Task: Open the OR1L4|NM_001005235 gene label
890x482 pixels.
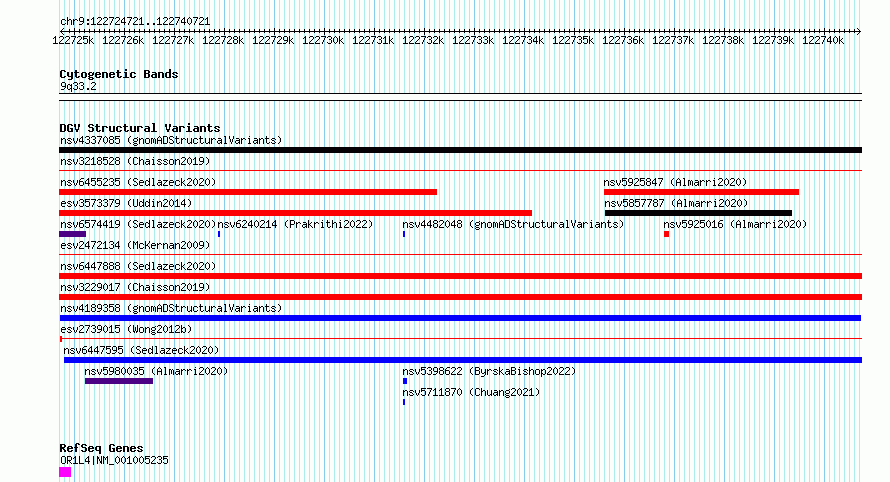Action: tap(114, 460)
